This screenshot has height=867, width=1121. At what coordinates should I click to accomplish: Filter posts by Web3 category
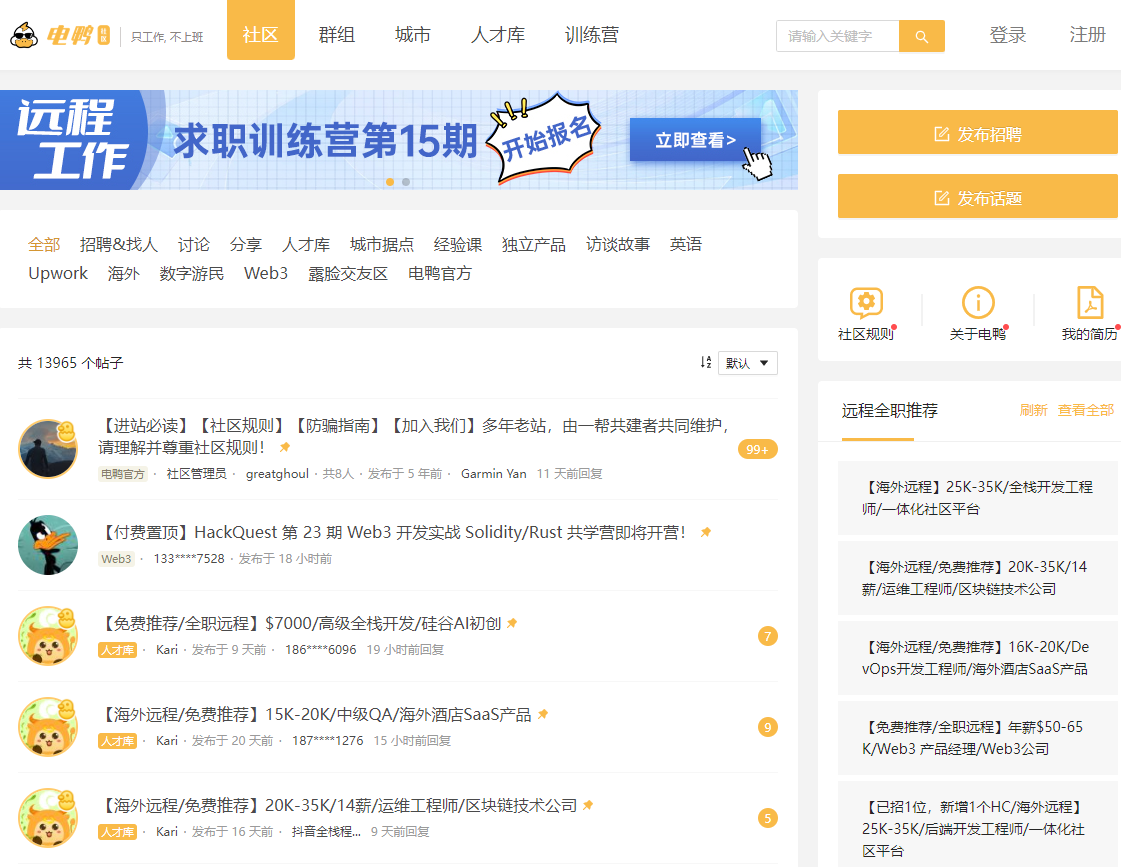(x=266, y=273)
